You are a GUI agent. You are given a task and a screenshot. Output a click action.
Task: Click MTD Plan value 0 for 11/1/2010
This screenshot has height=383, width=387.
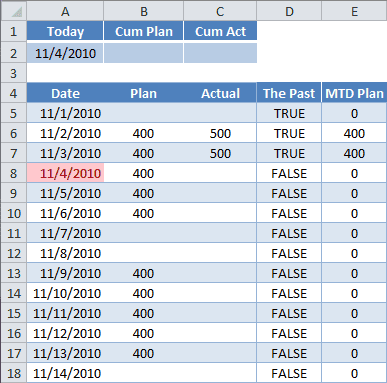tap(354, 113)
